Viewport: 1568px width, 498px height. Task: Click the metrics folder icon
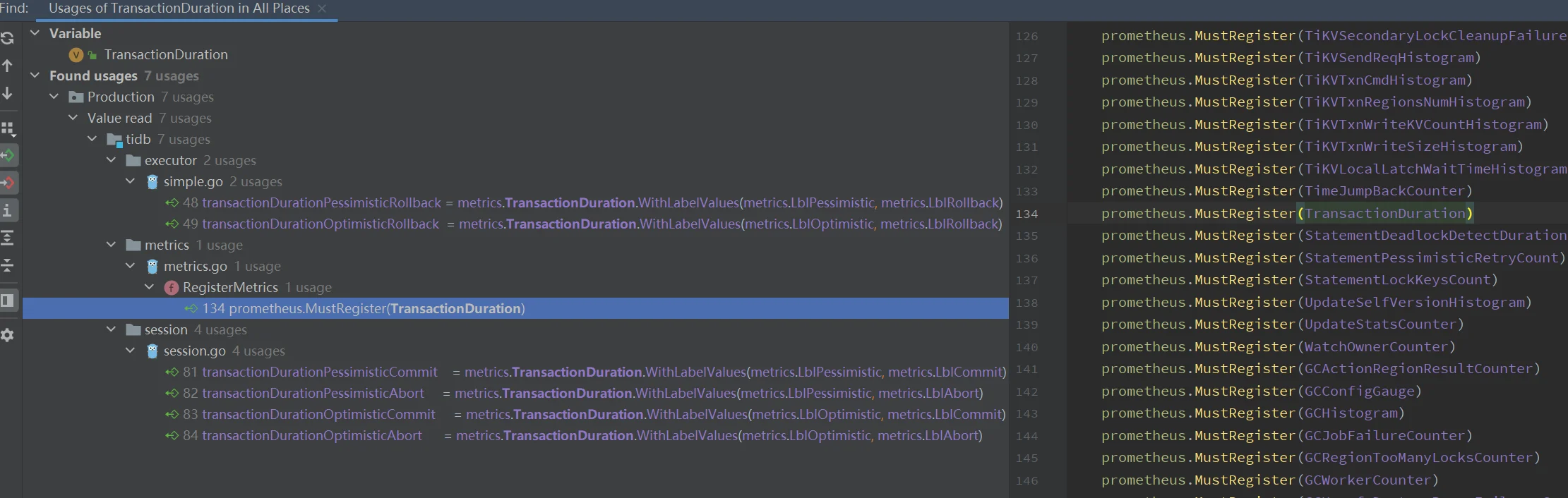click(133, 245)
